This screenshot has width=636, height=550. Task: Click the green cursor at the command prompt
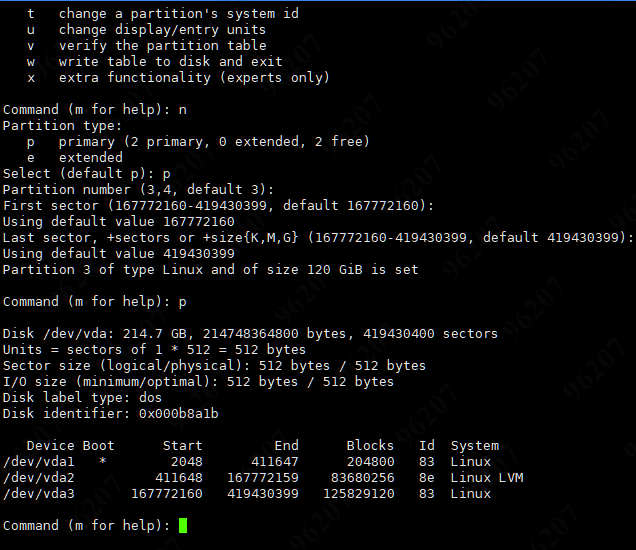[x=183, y=526]
